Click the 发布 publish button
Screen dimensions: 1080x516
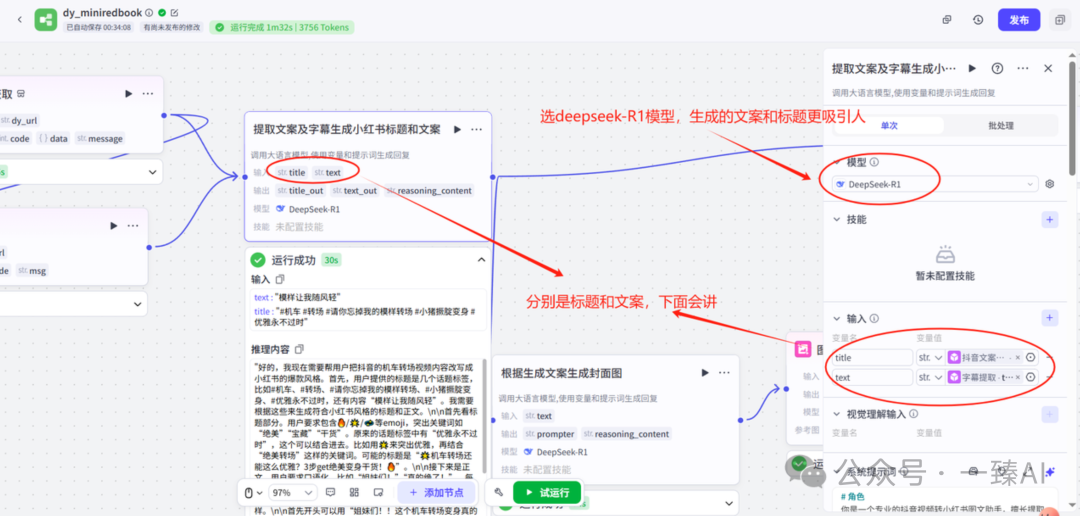pyautogui.click(x=1019, y=20)
